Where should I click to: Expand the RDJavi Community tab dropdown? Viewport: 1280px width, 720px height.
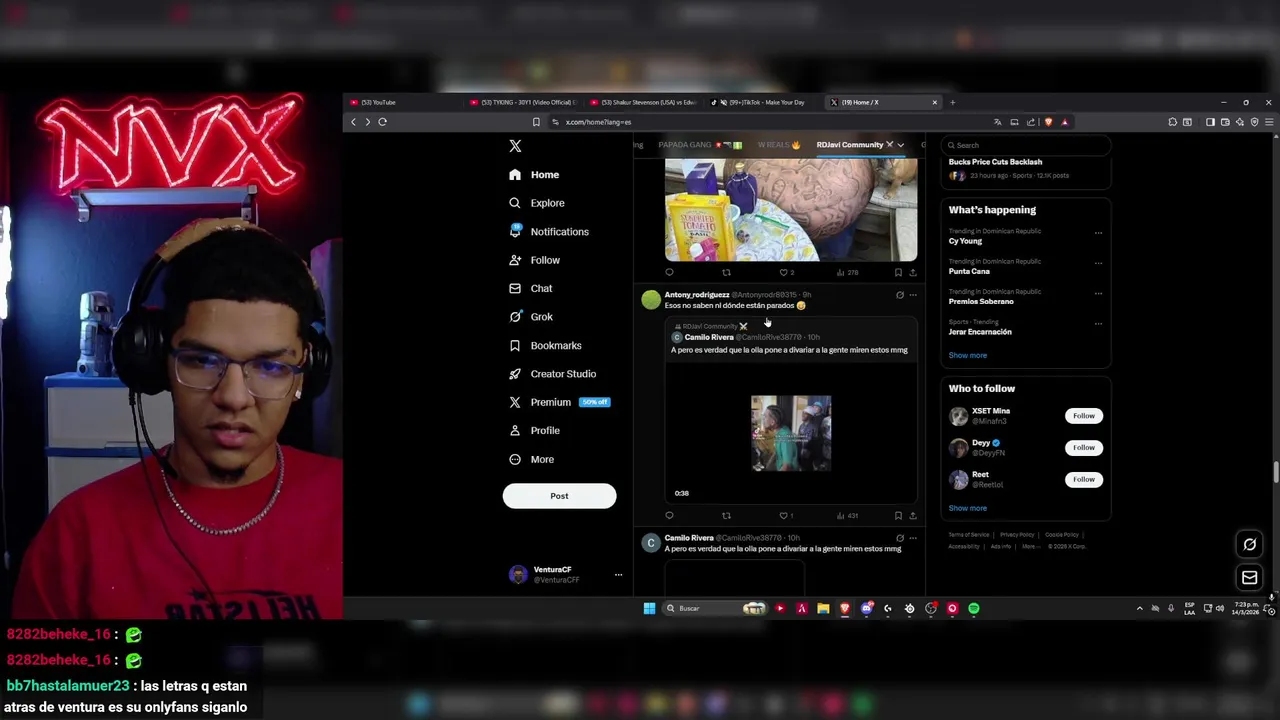[900, 145]
